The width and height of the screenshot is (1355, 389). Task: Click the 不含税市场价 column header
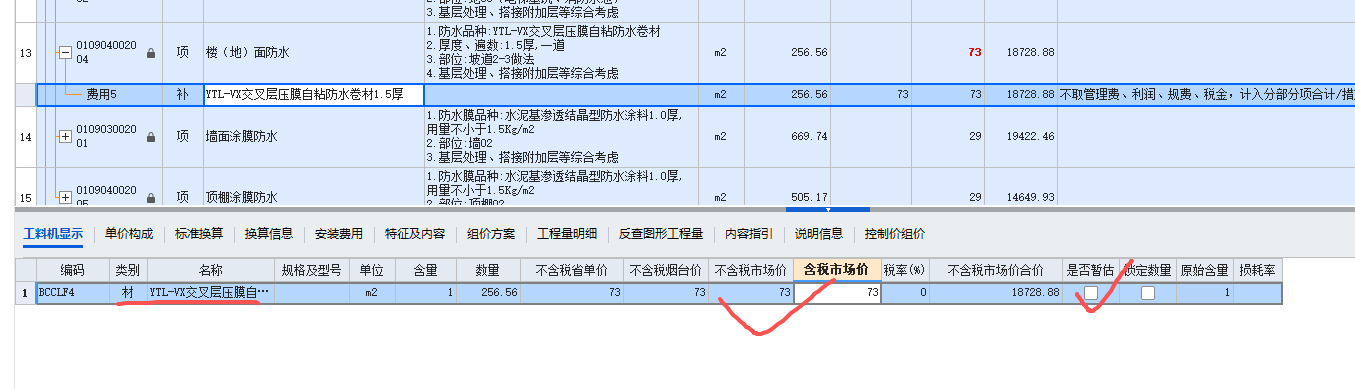tap(751, 270)
